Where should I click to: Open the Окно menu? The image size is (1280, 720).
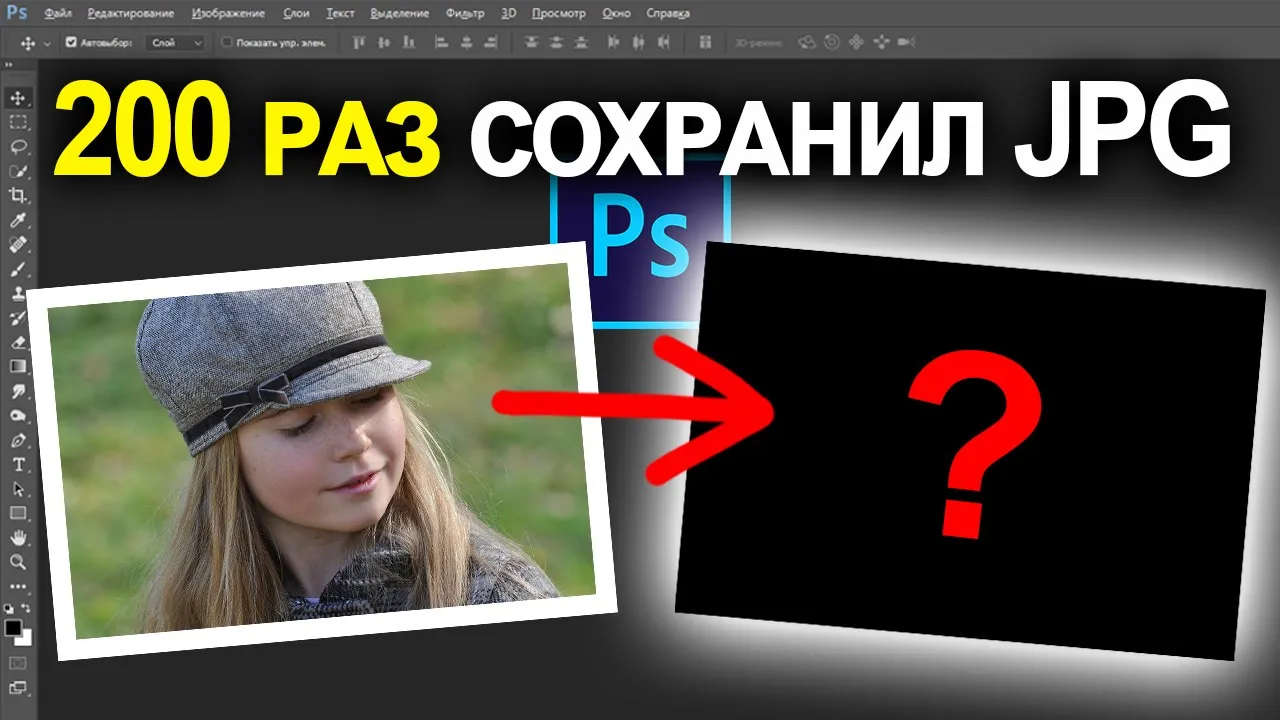(618, 14)
